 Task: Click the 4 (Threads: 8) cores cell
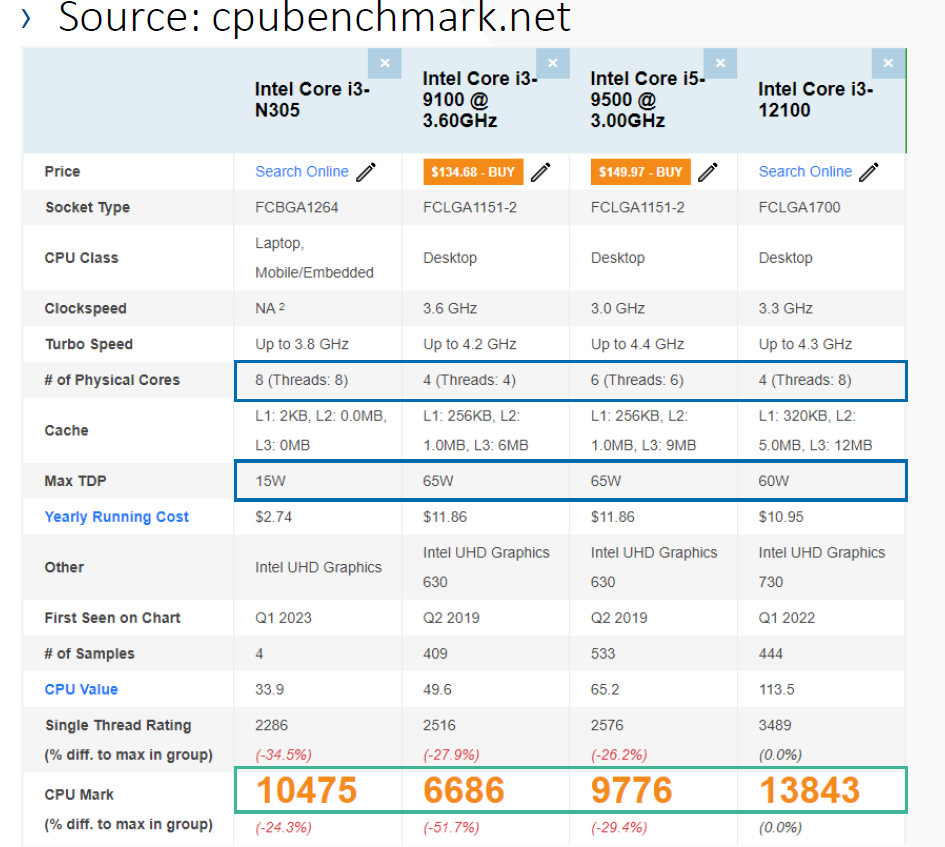click(805, 380)
